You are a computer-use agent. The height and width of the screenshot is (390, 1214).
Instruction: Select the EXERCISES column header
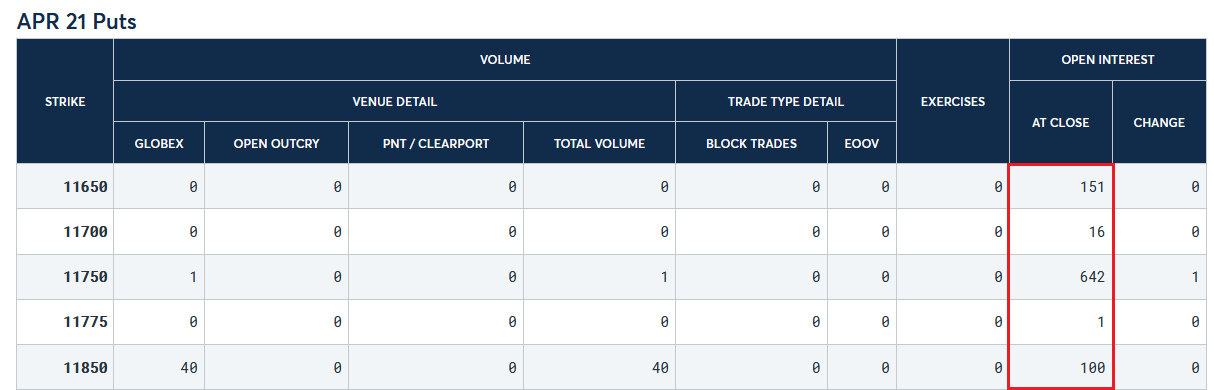[x=953, y=101]
